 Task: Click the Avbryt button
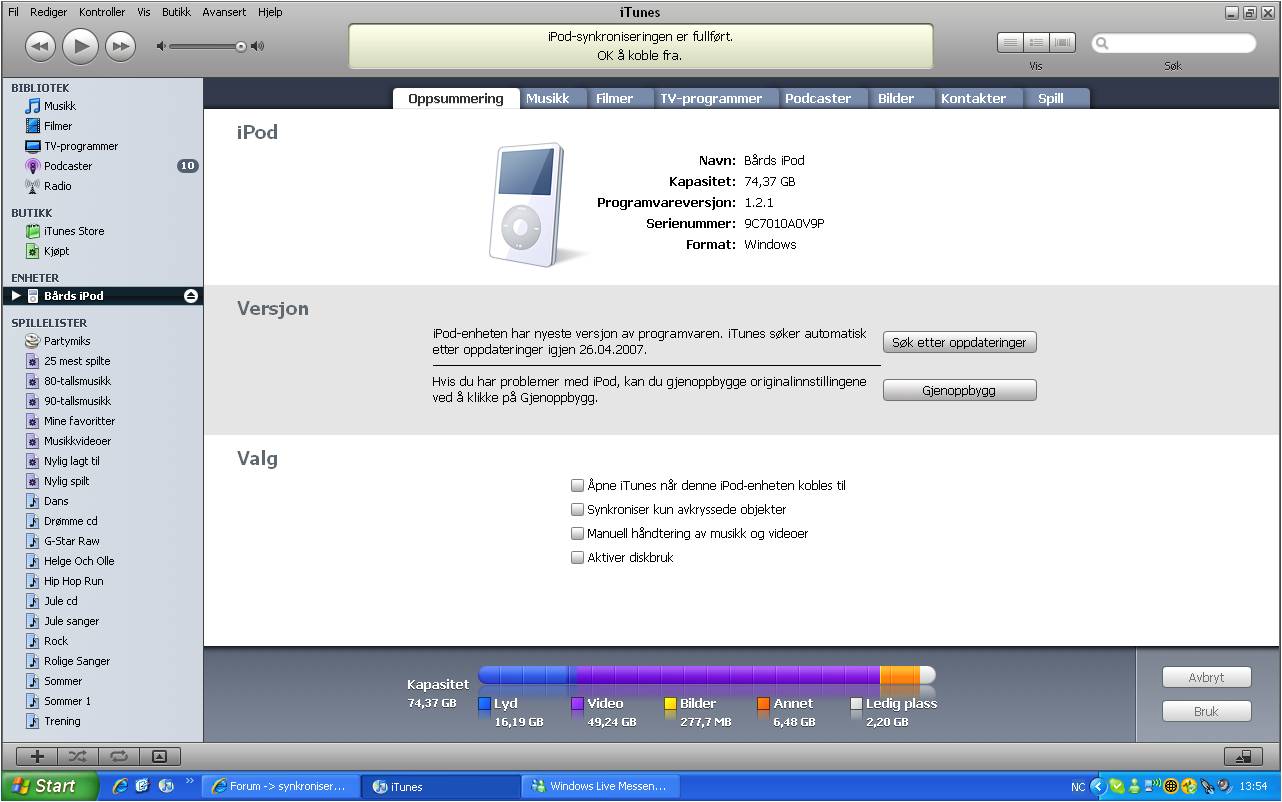(1206, 677)
